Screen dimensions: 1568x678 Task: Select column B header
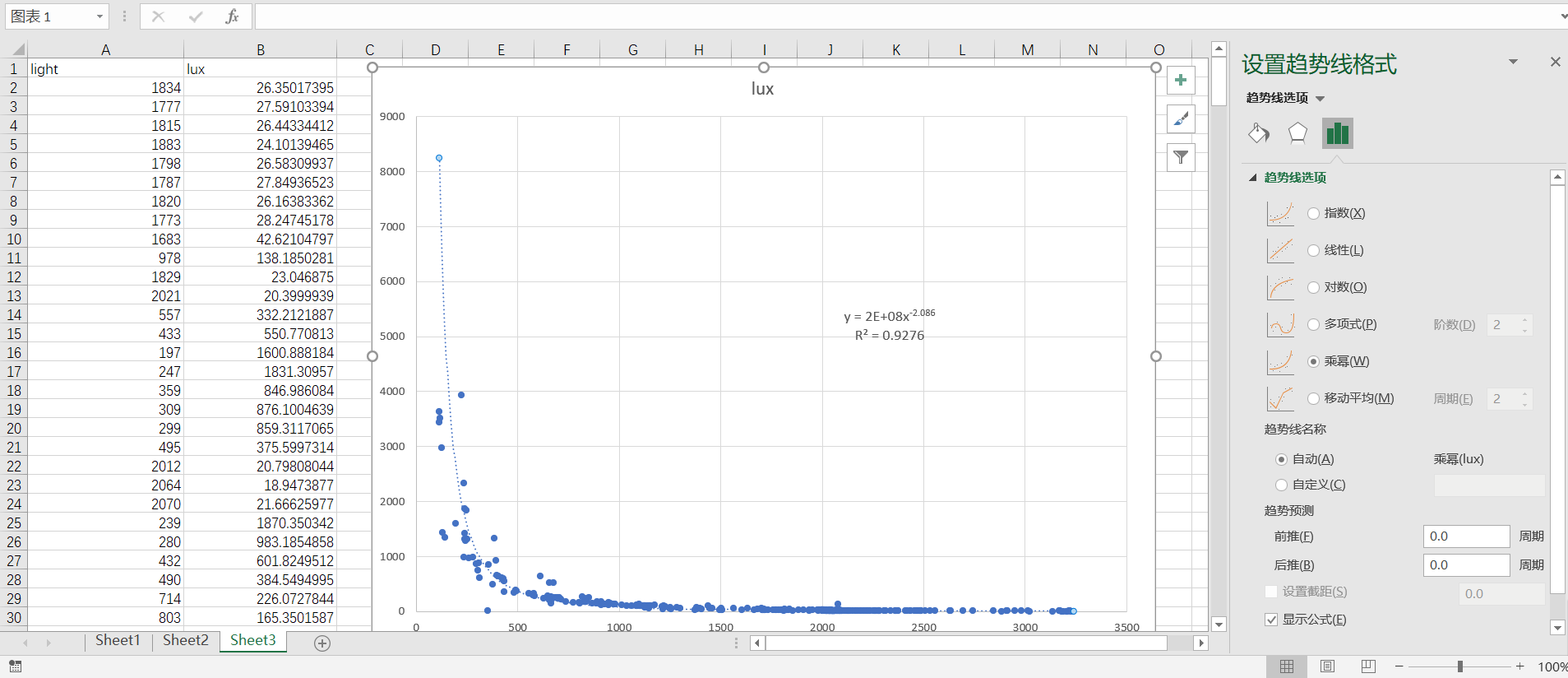point(260,49)
